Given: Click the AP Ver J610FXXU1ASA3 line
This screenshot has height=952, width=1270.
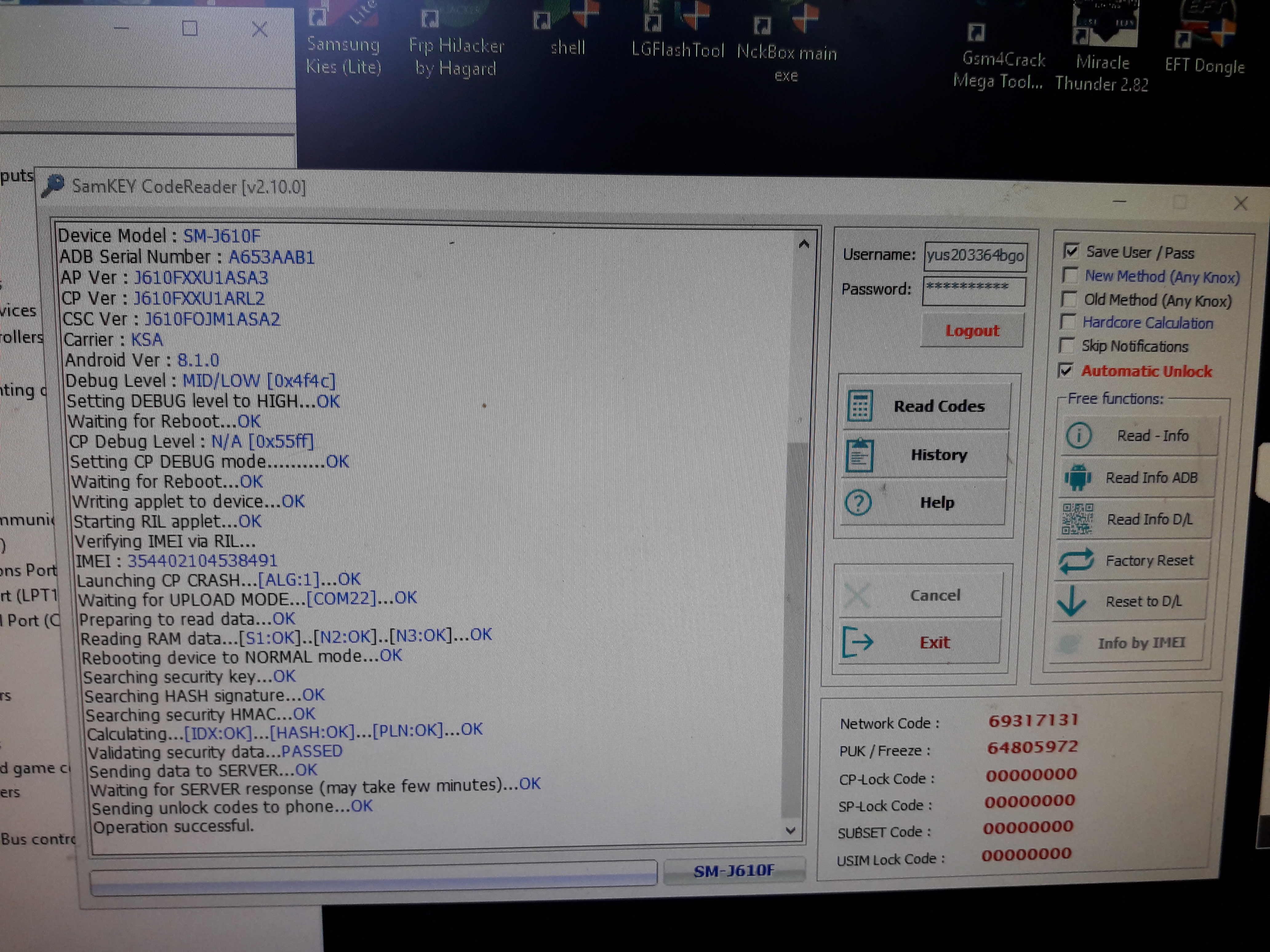Looking at the screenshot, I should (164, 278).
